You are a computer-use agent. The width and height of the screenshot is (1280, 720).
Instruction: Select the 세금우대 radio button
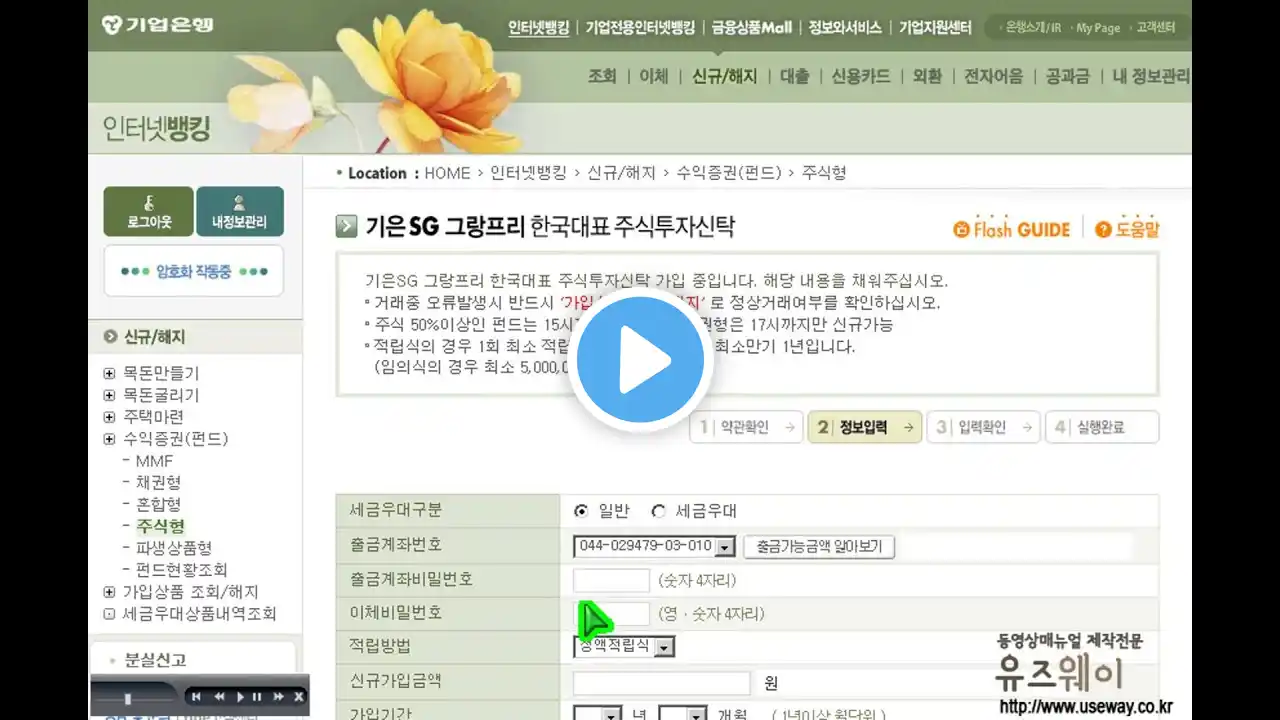(x=658, y=511)
